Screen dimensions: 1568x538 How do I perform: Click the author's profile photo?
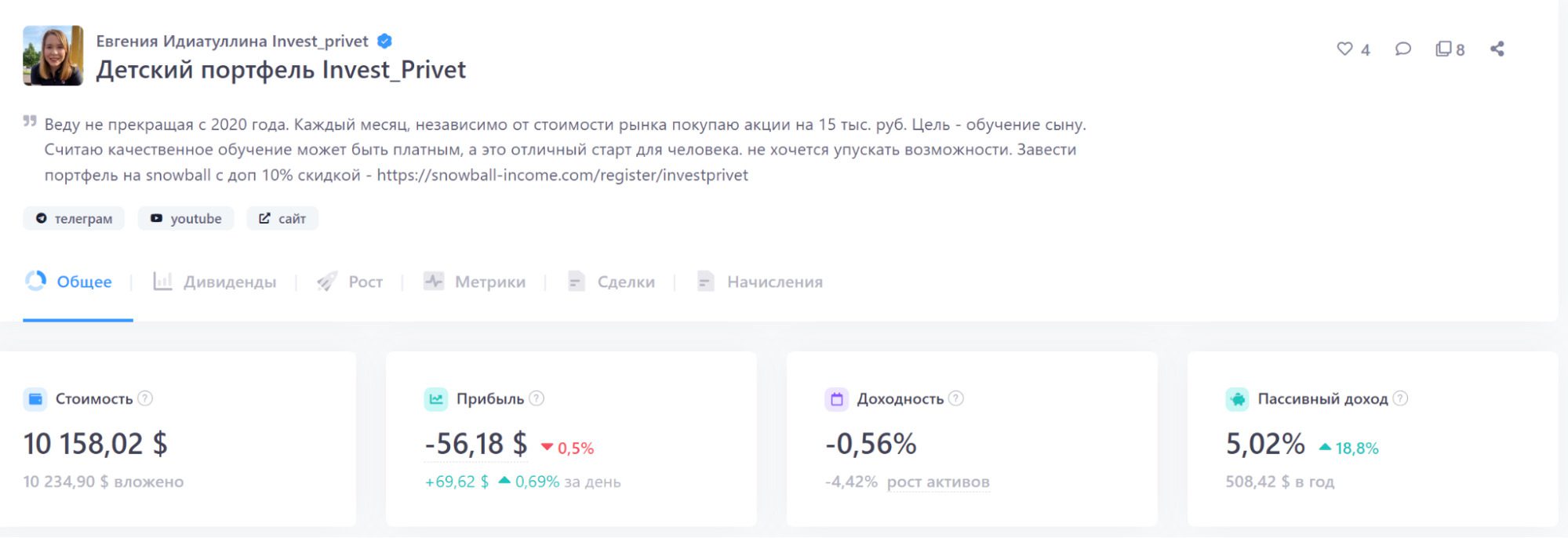point(53,56)
